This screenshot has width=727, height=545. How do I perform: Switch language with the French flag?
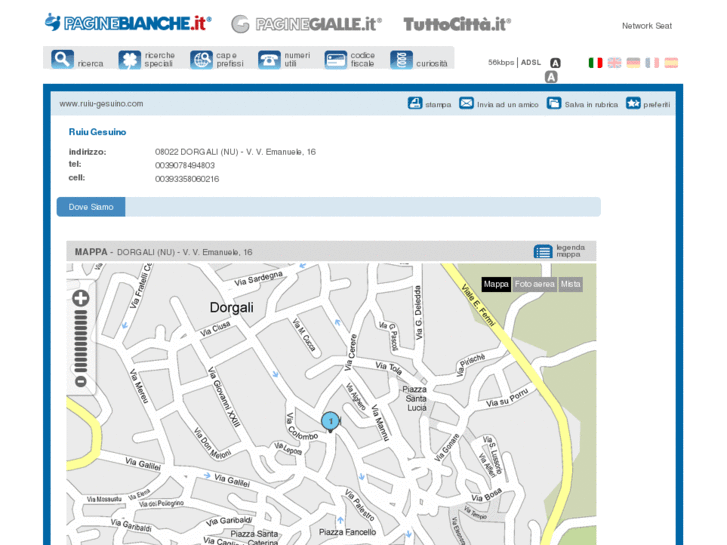[652, 63]
